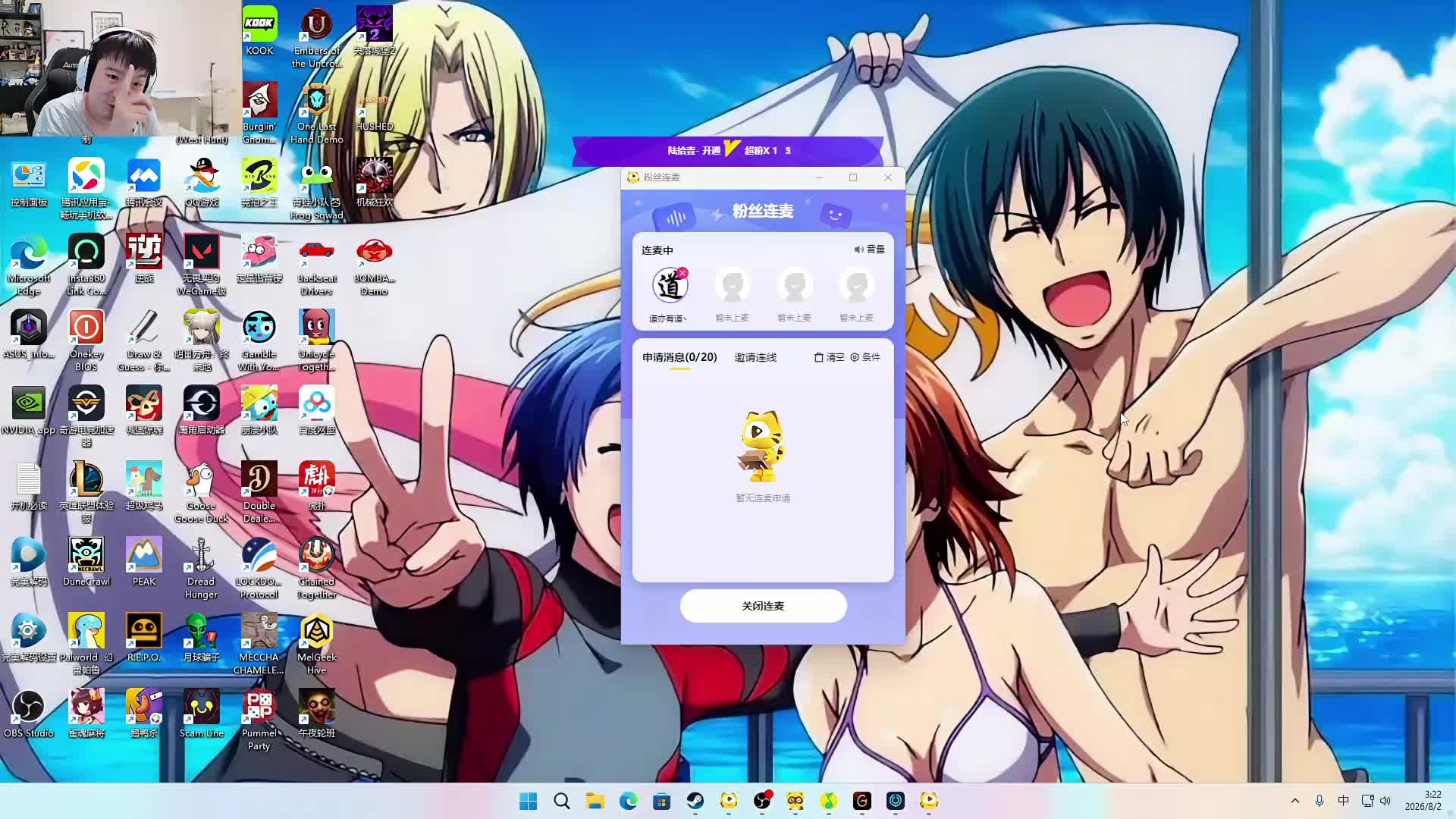Image resolution: width=1456 pixels, height=819 pixels.
Task: Open the Onekey BIOS shortcut
Action: pos(86,340)
